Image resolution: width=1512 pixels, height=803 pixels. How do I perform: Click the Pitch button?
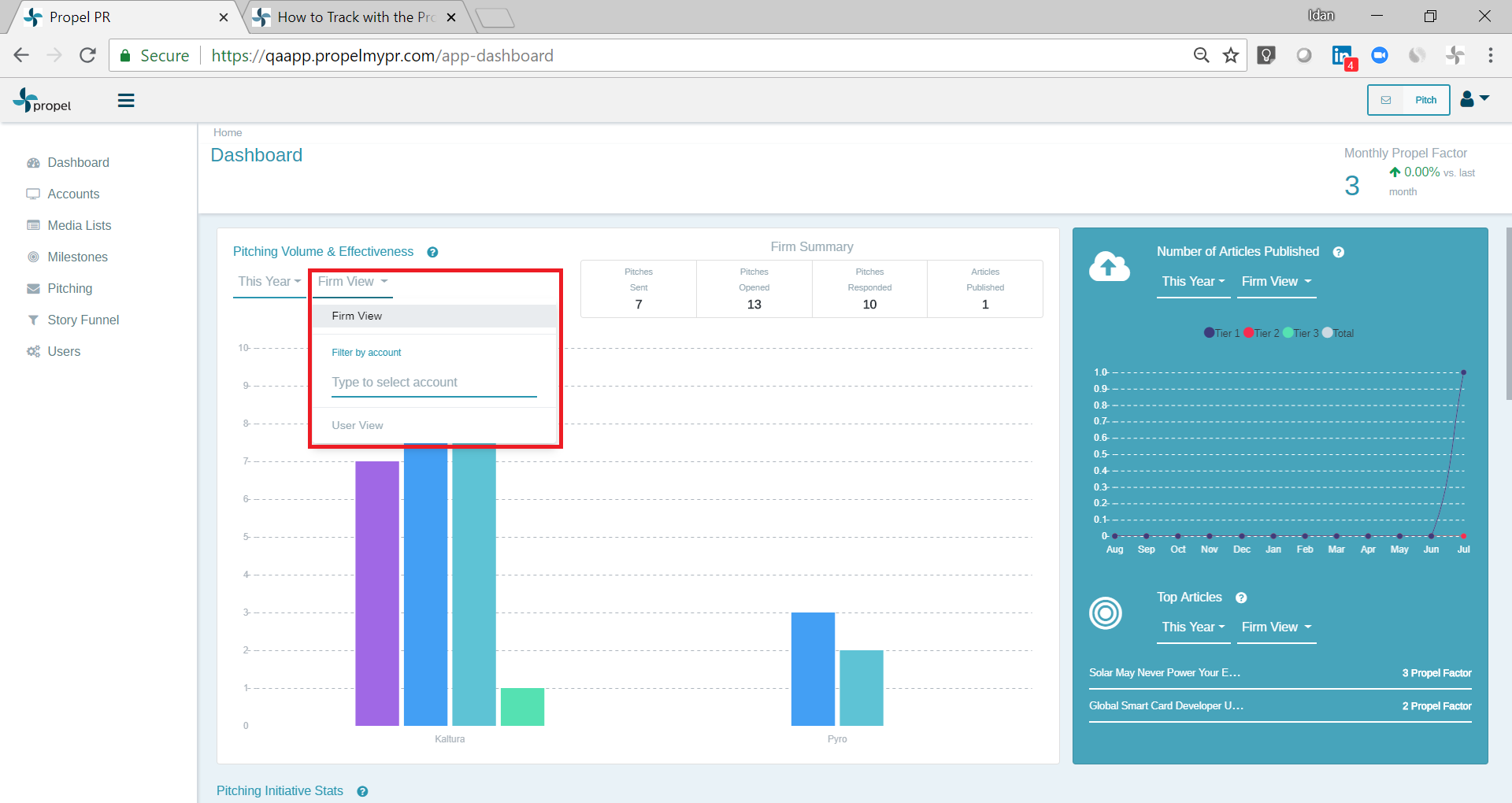coord(1425,100)
